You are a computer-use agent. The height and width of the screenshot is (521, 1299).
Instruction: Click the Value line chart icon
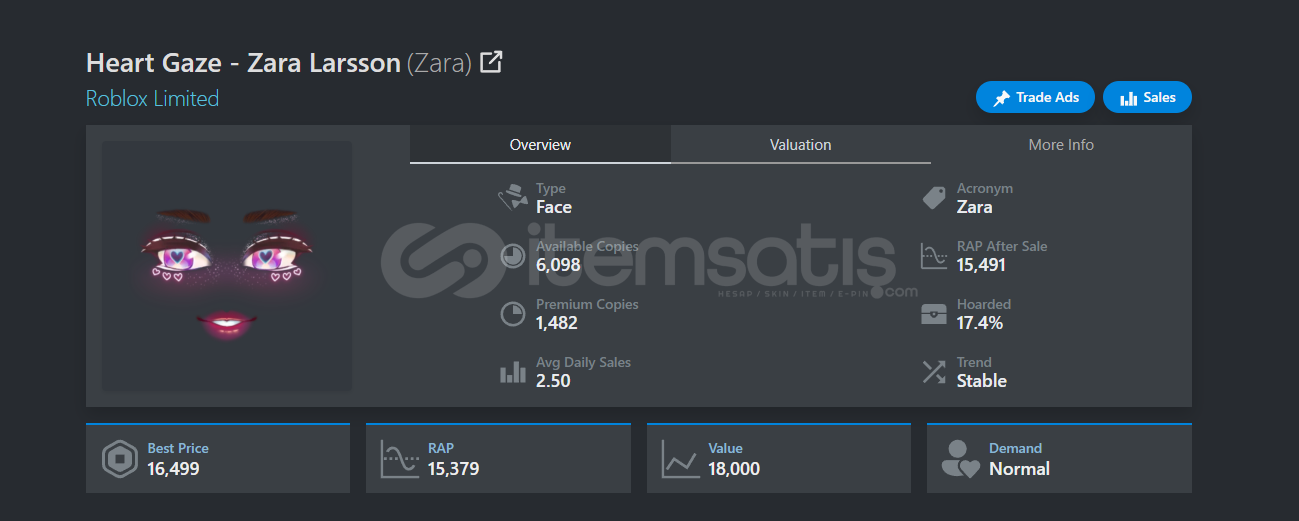click(680, 459)
